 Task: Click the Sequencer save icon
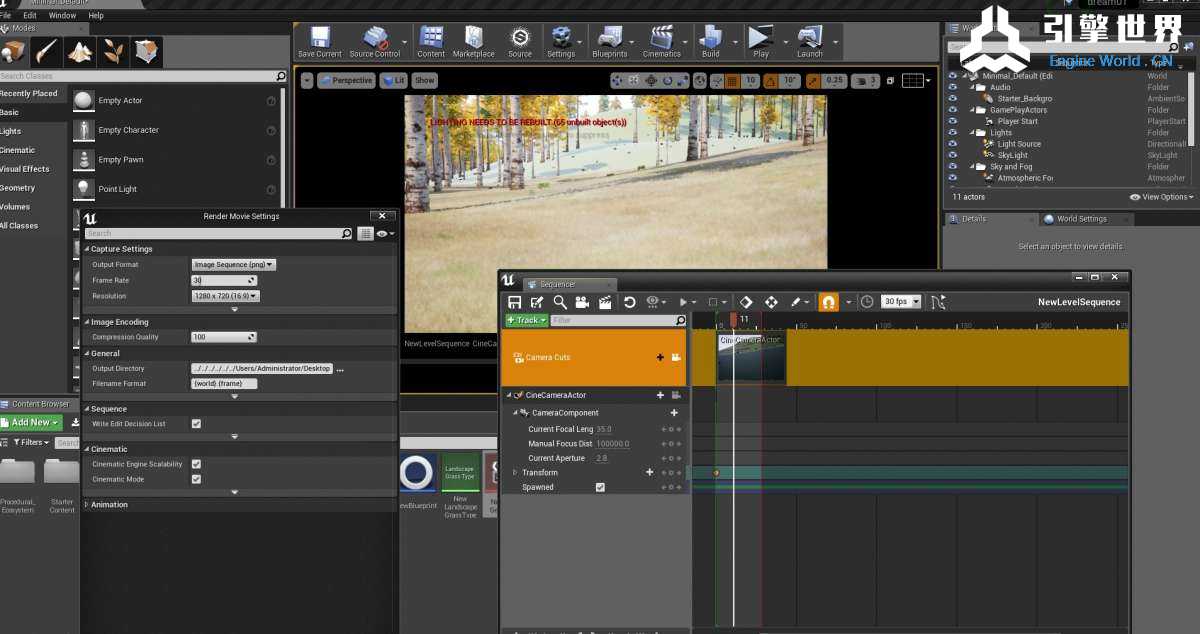pos(514,302)
